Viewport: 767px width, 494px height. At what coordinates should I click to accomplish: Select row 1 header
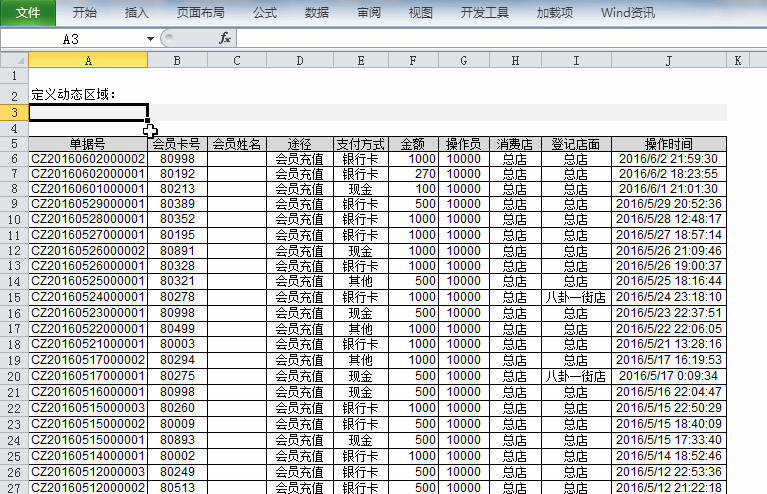pyautogui.click(x=14, y=76)
